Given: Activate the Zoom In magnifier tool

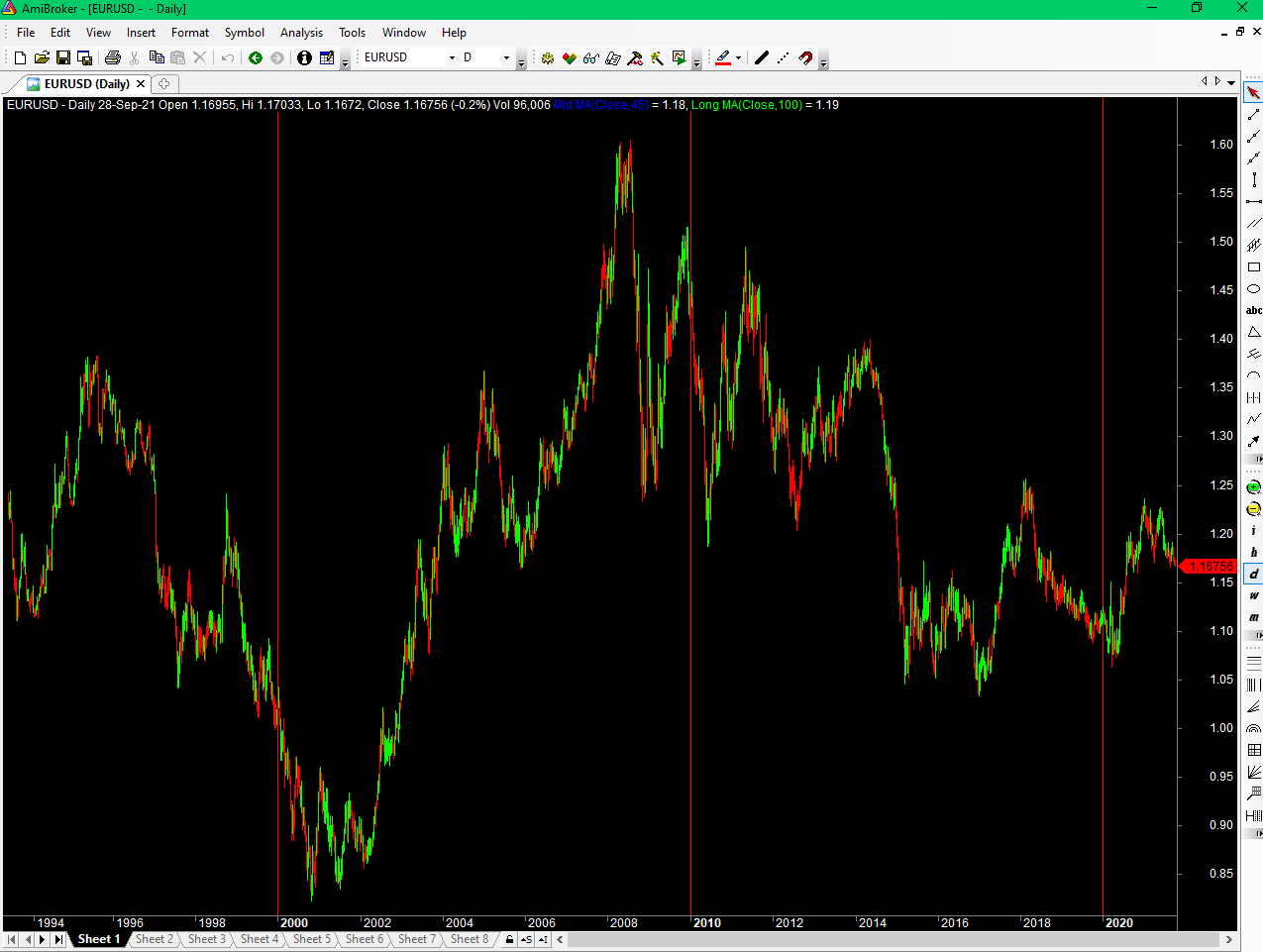Looking at the screenshot, I should coord(1253,486).
